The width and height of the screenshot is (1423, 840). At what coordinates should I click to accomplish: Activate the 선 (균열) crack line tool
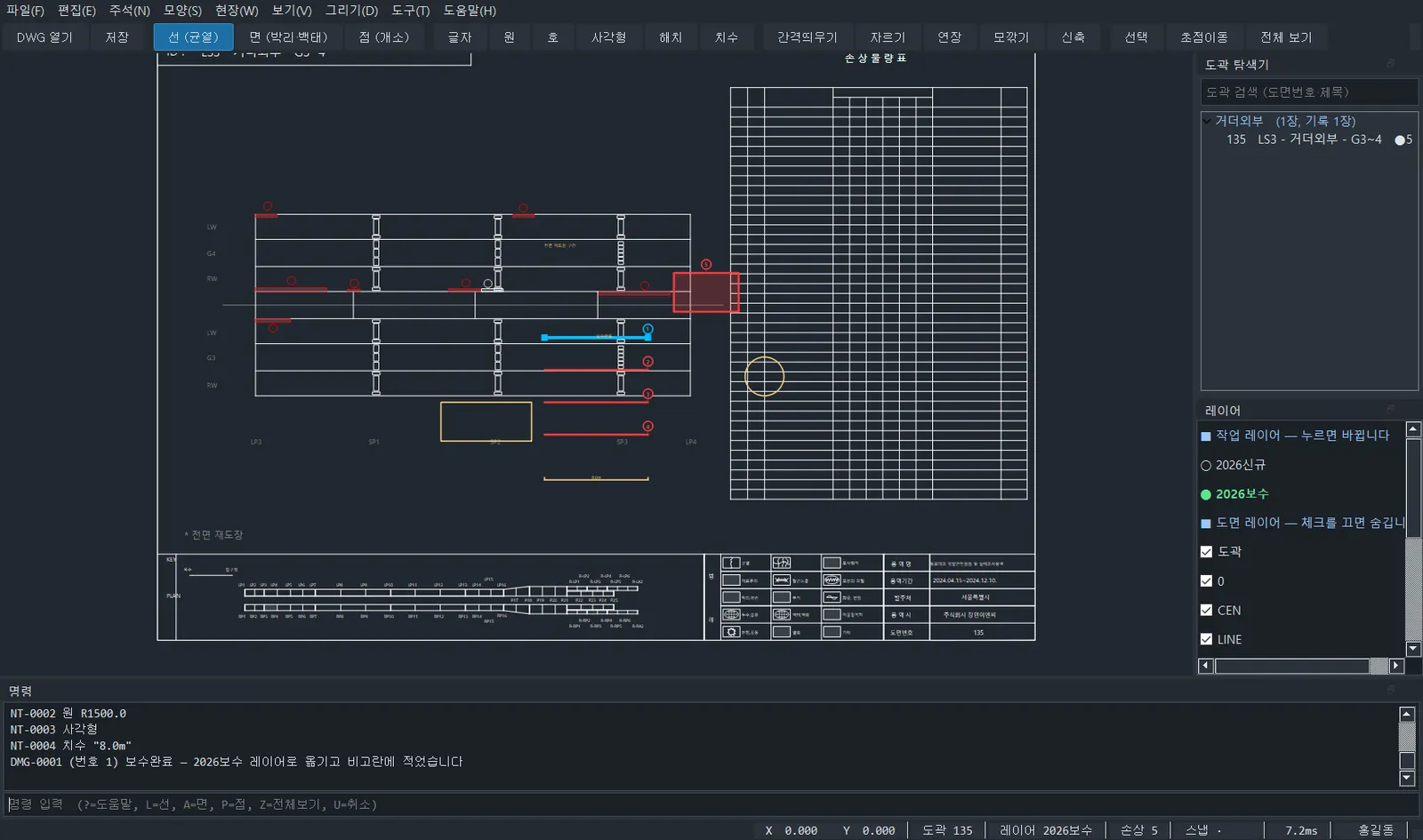(193, 37)
